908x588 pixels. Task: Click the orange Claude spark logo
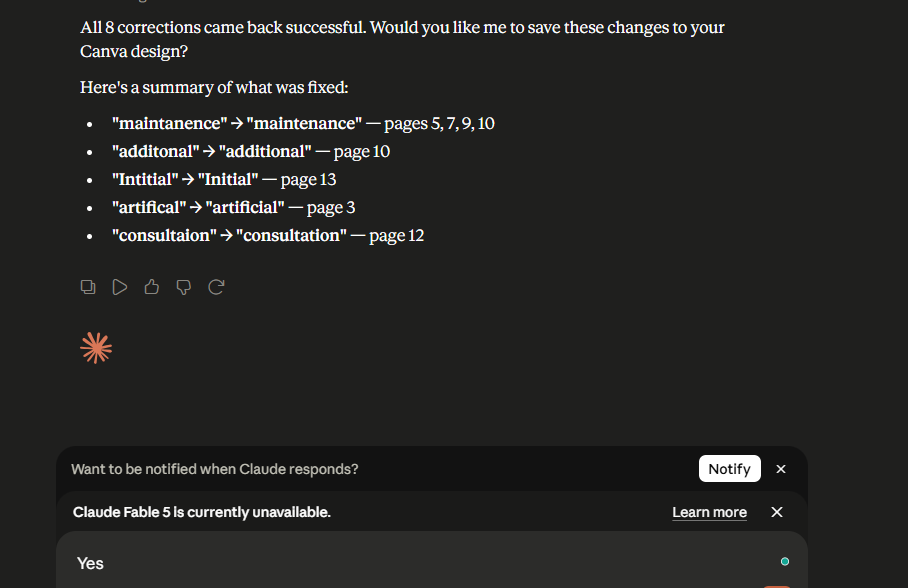pos(96,348)
